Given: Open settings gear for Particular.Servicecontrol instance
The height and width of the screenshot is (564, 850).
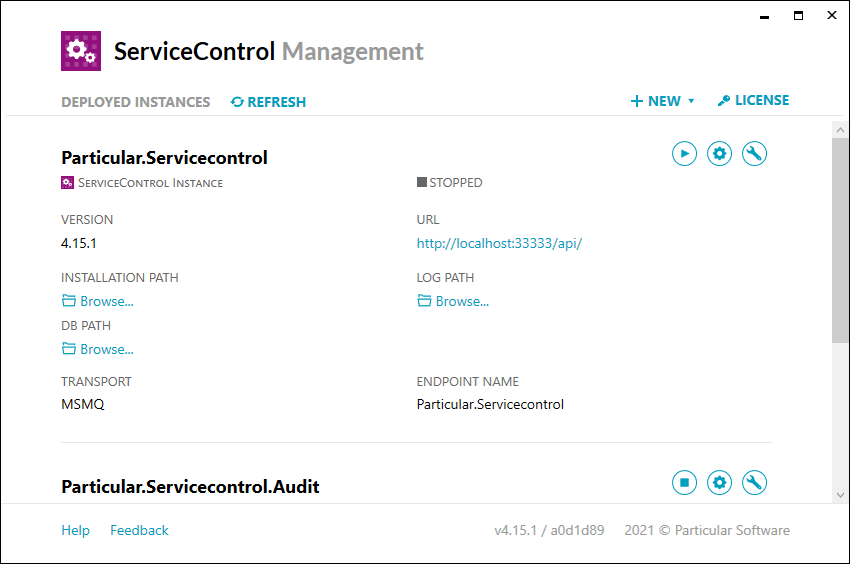Looking at the screenshot, I should click(719, 153).
